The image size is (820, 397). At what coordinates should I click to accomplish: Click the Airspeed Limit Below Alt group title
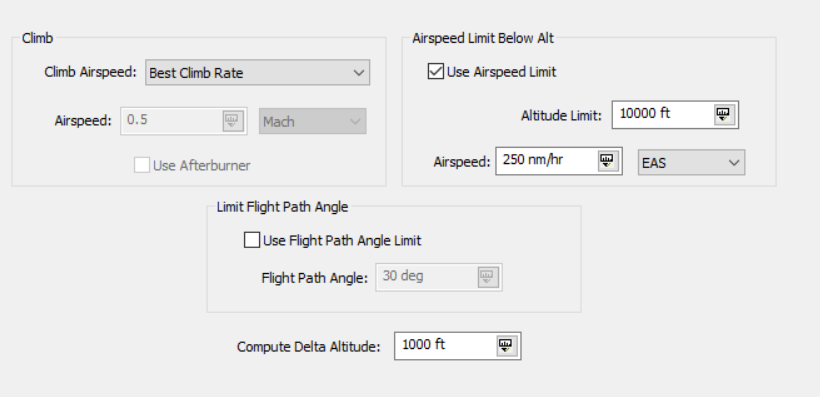coord(483,38)
